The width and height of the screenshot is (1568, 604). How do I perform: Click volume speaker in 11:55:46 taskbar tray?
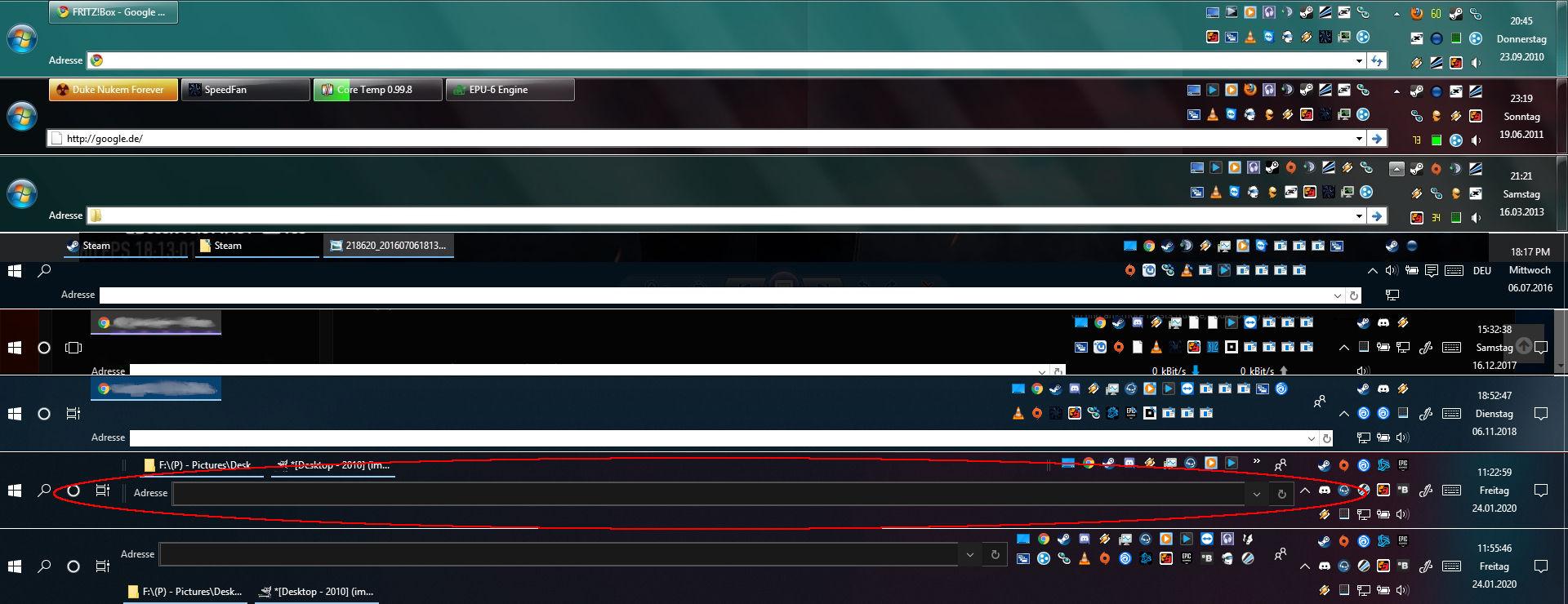tap(1402, 590)
